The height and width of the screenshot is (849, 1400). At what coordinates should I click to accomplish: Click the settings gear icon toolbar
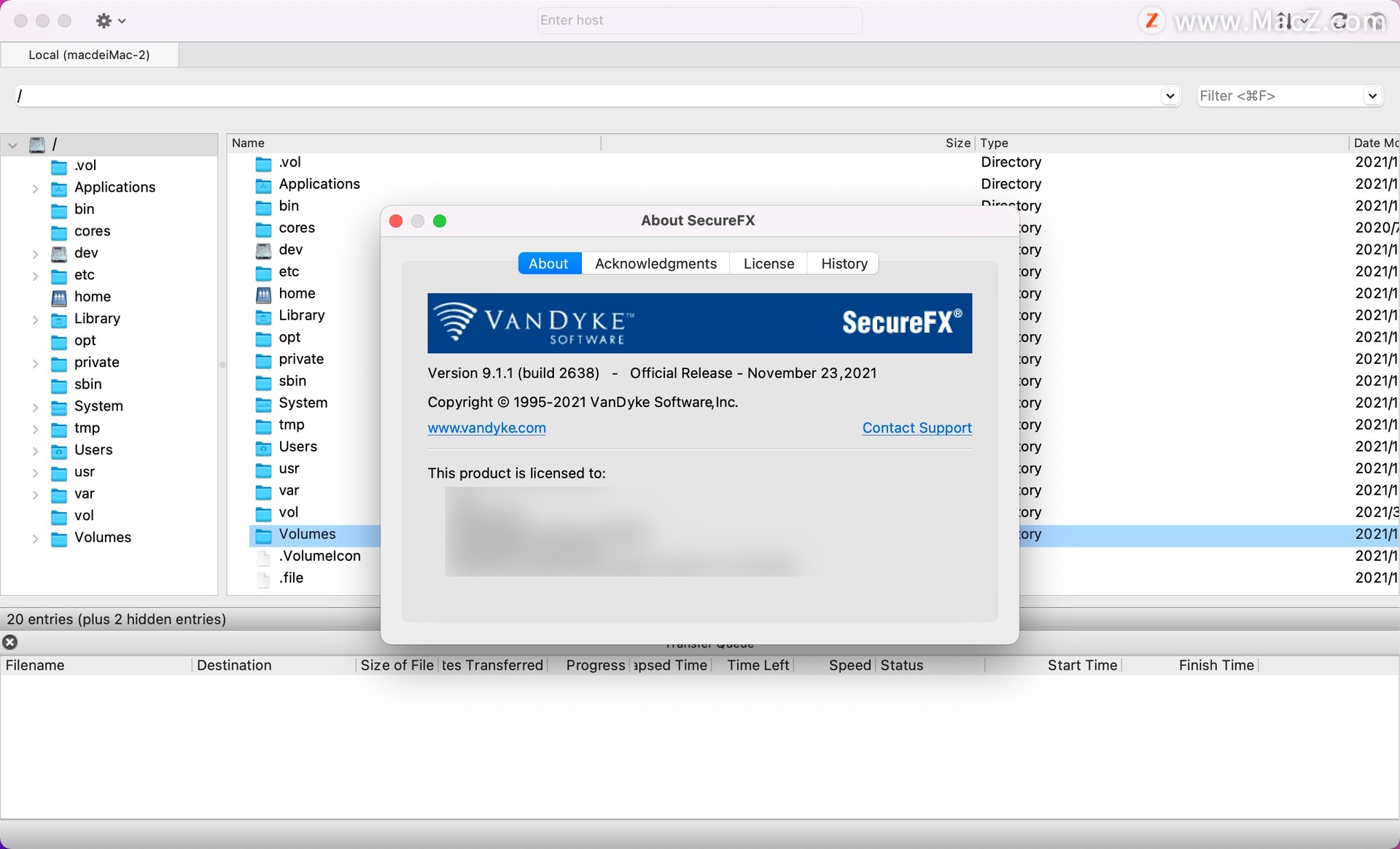coord(104,18)
